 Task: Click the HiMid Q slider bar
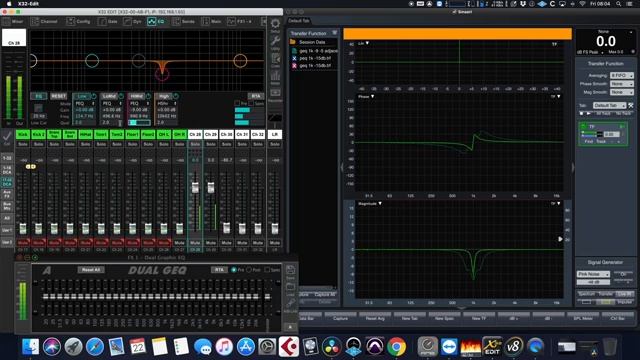[139, 122]
